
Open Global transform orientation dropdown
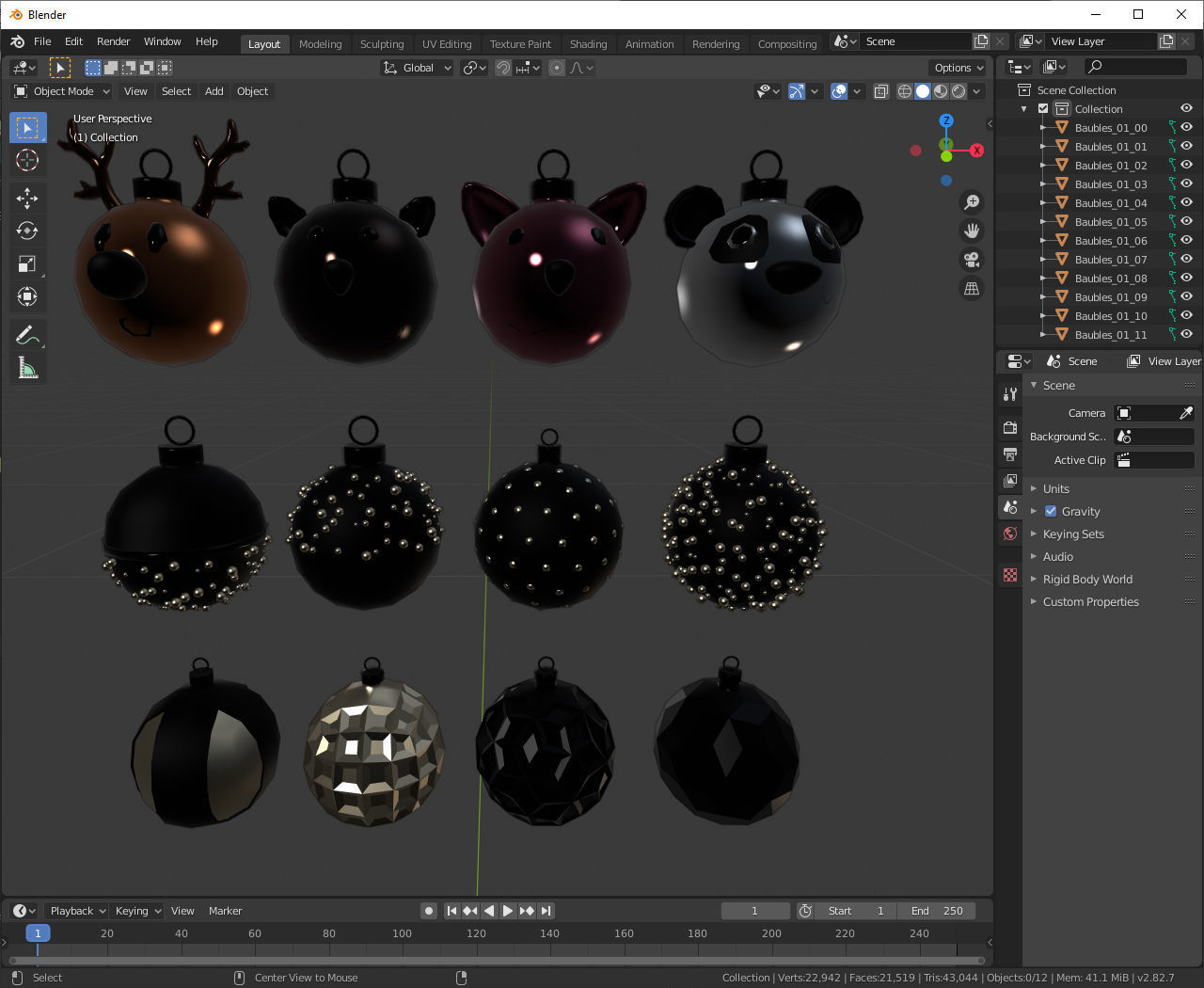click(x=418, y=68)
